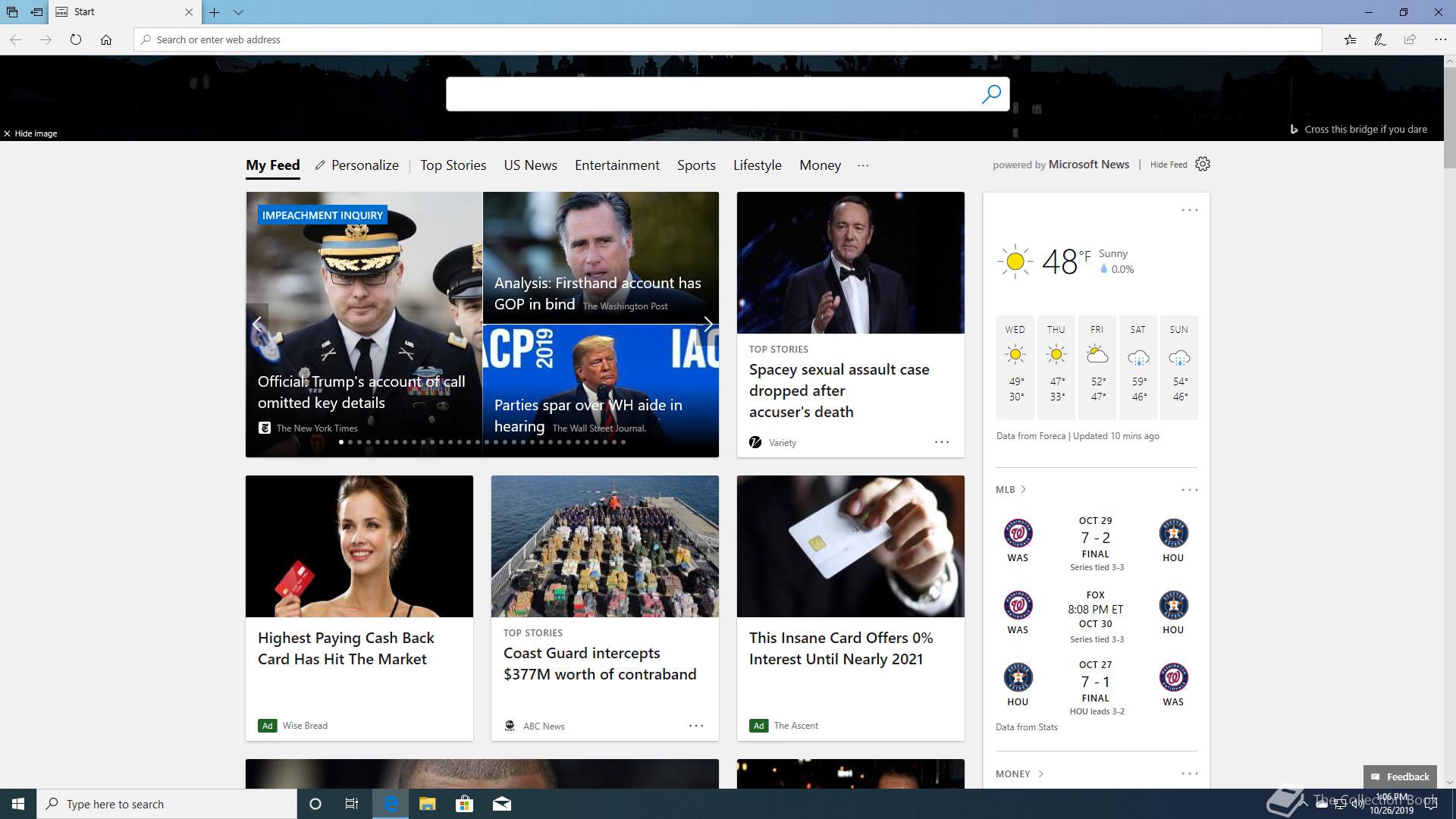Open the Money tab in feed navigation
Image resolution: width=1456 pixels, height=819 pixels.
pyautogui.click(x=820, y=165)
